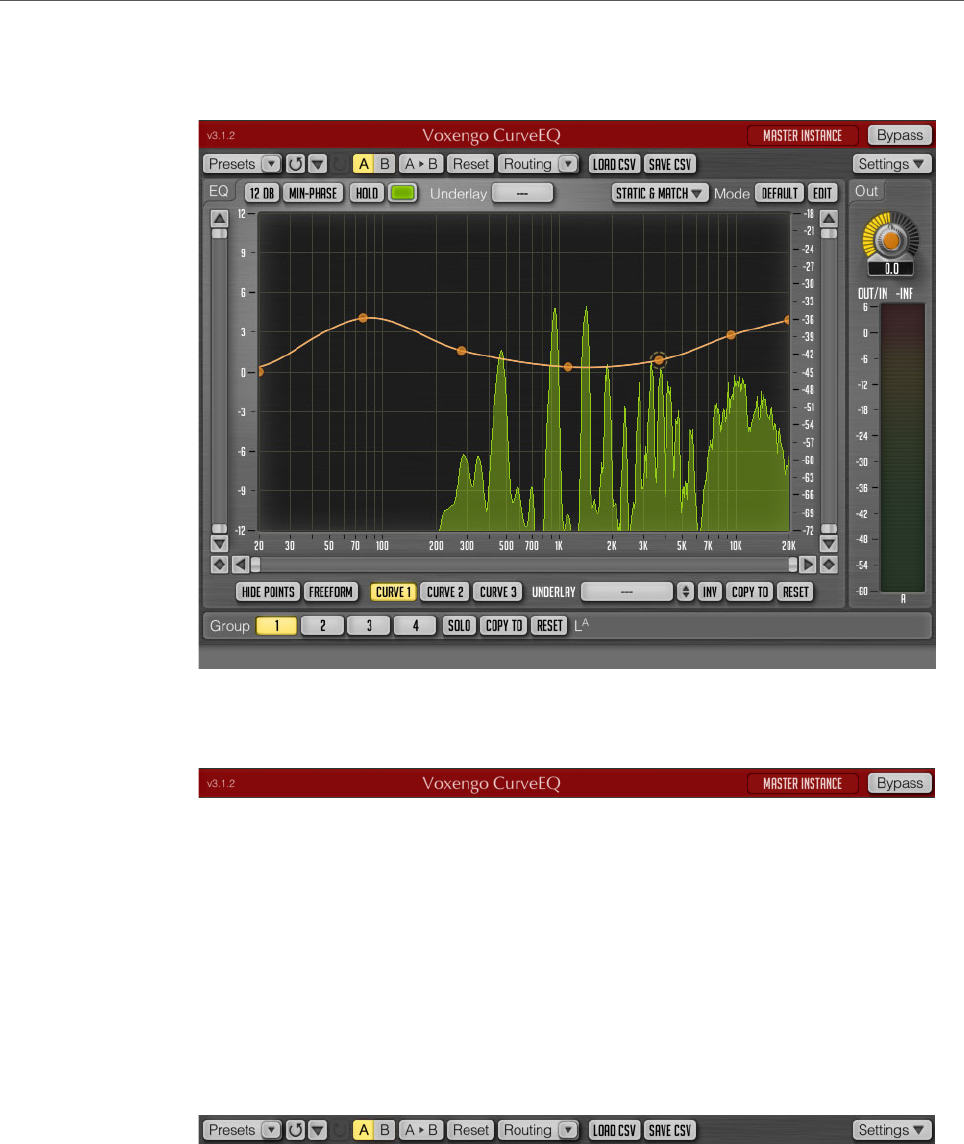
Task: Select the EQ curve point near 300 Hz
Action: (x=461, y=351)
